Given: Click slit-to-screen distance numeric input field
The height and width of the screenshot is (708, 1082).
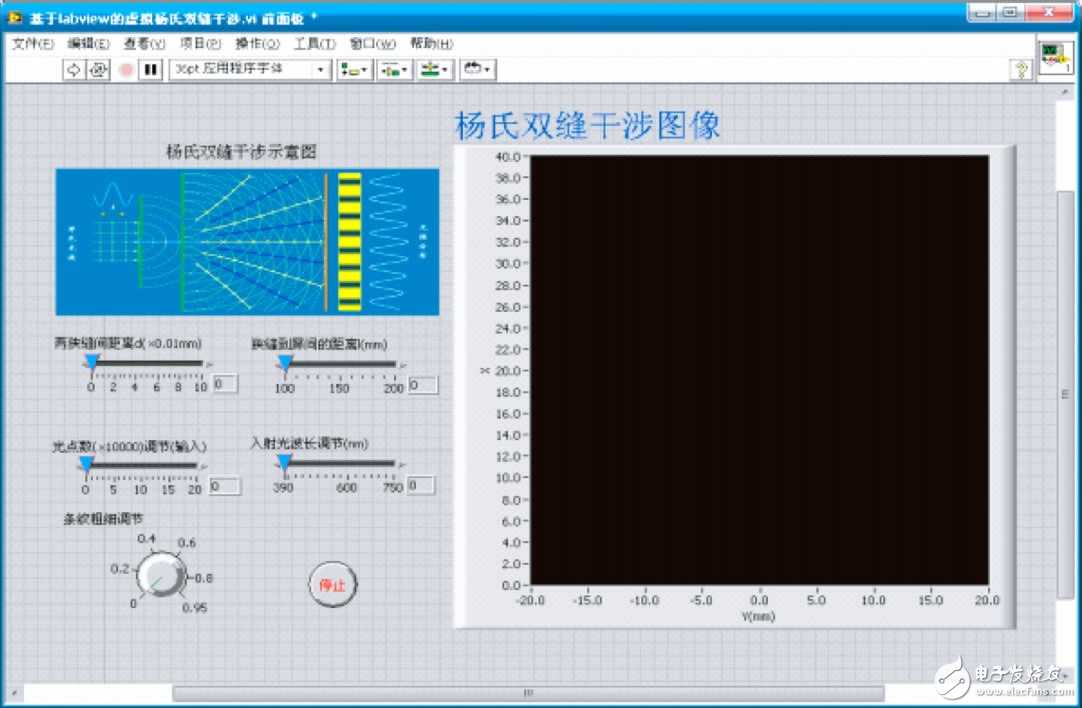Looking at the screenshot, I should [x=423, y=385].
